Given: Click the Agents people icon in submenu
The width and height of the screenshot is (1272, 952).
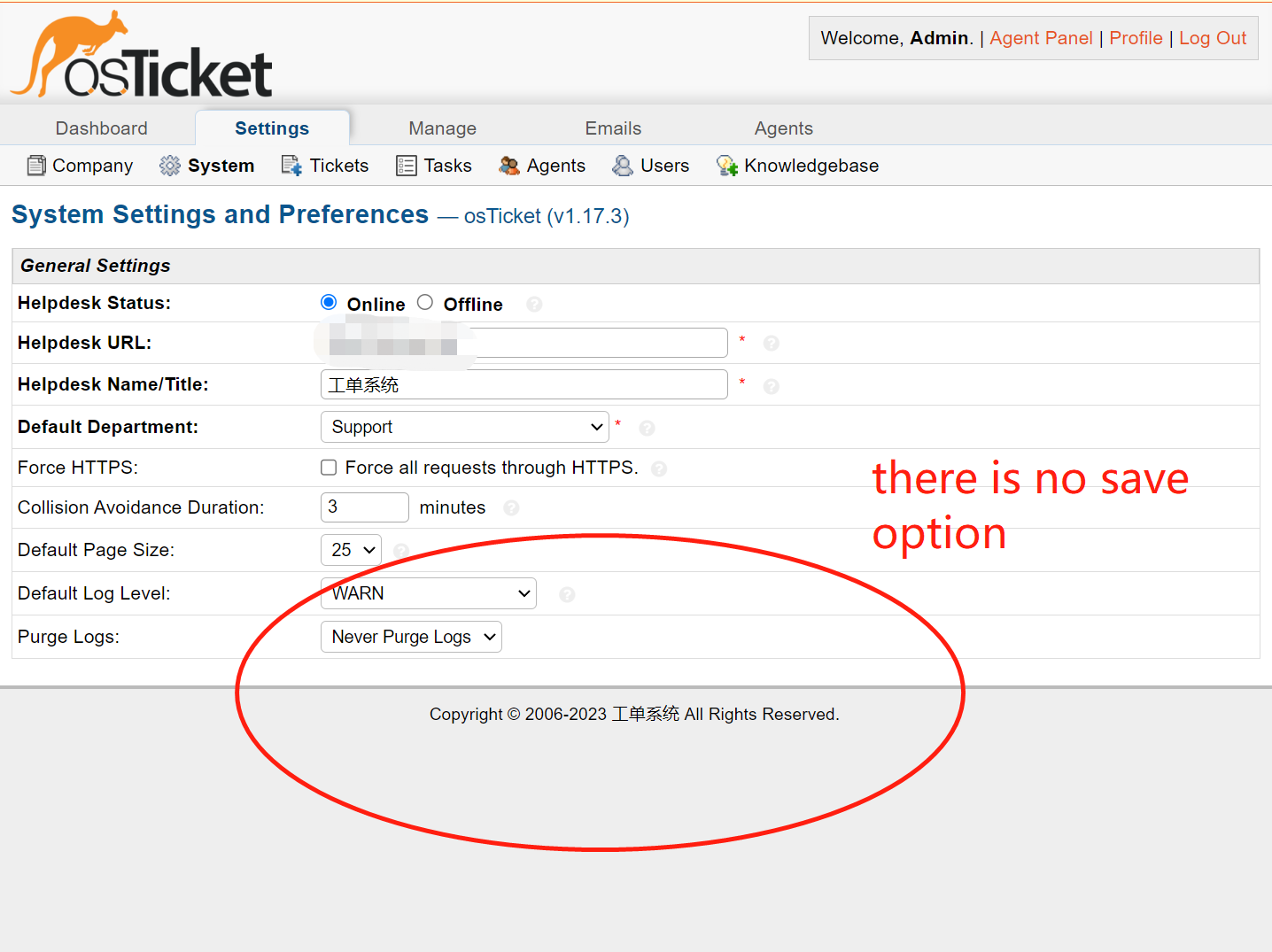Looking at the screenshot, I should [509, 166].
